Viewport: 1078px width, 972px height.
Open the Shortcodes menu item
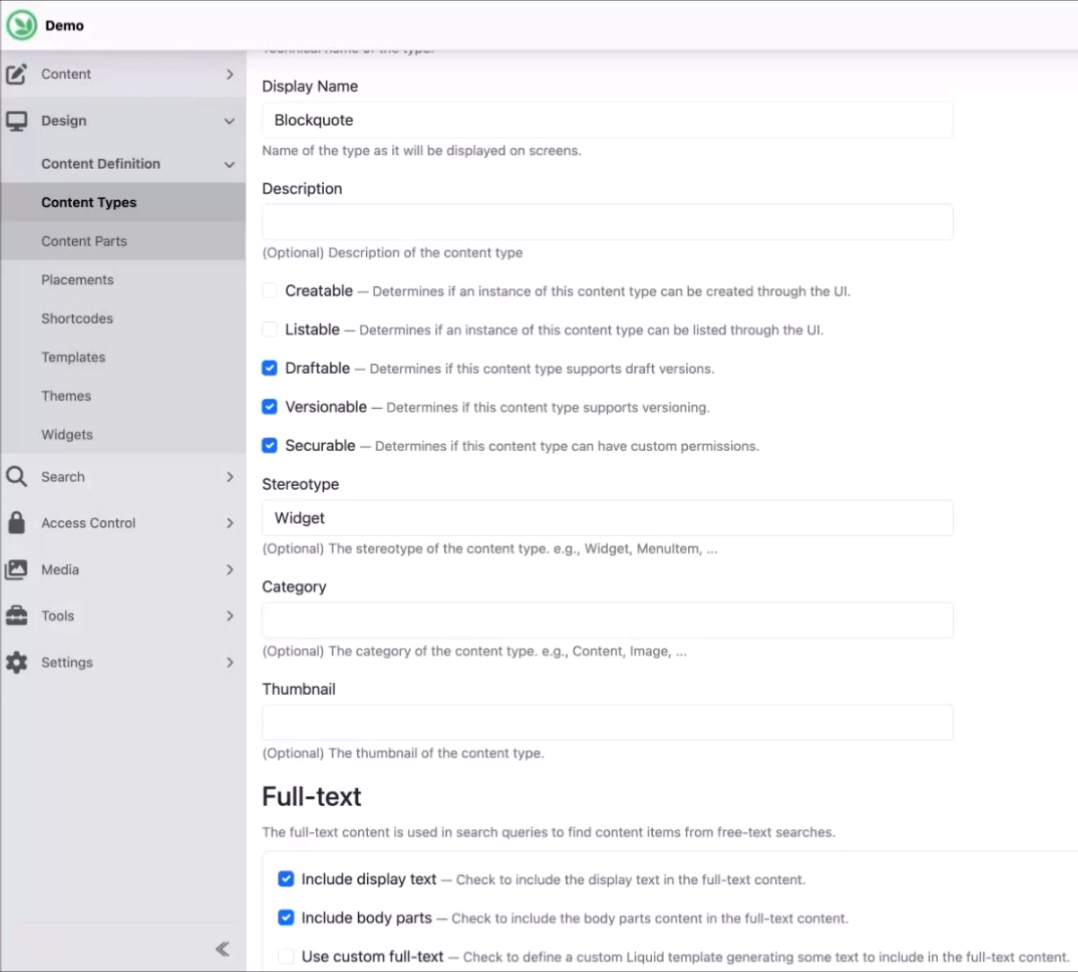[x=123, y=318]
